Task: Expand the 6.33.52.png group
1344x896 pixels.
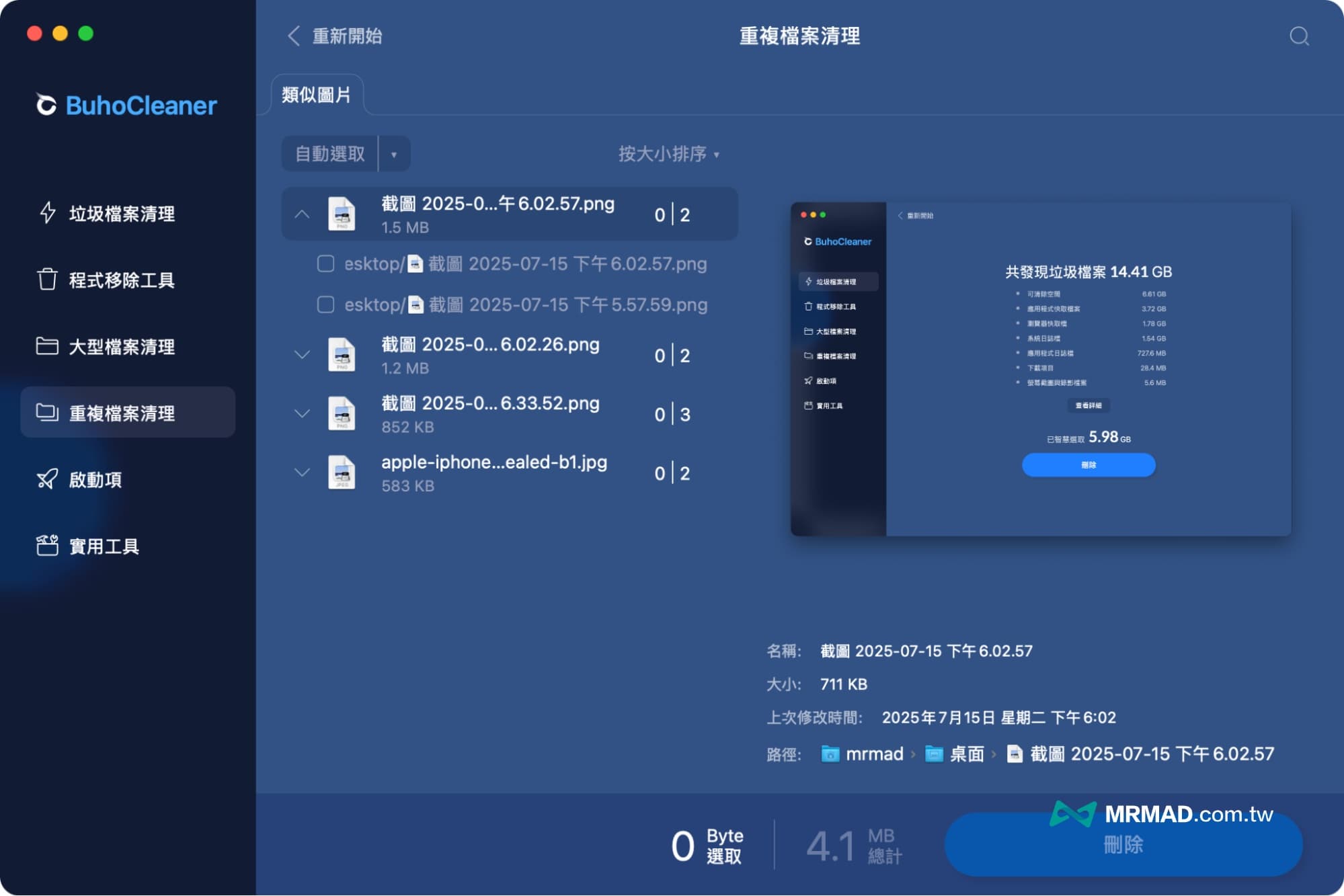Action: (303, 413)
